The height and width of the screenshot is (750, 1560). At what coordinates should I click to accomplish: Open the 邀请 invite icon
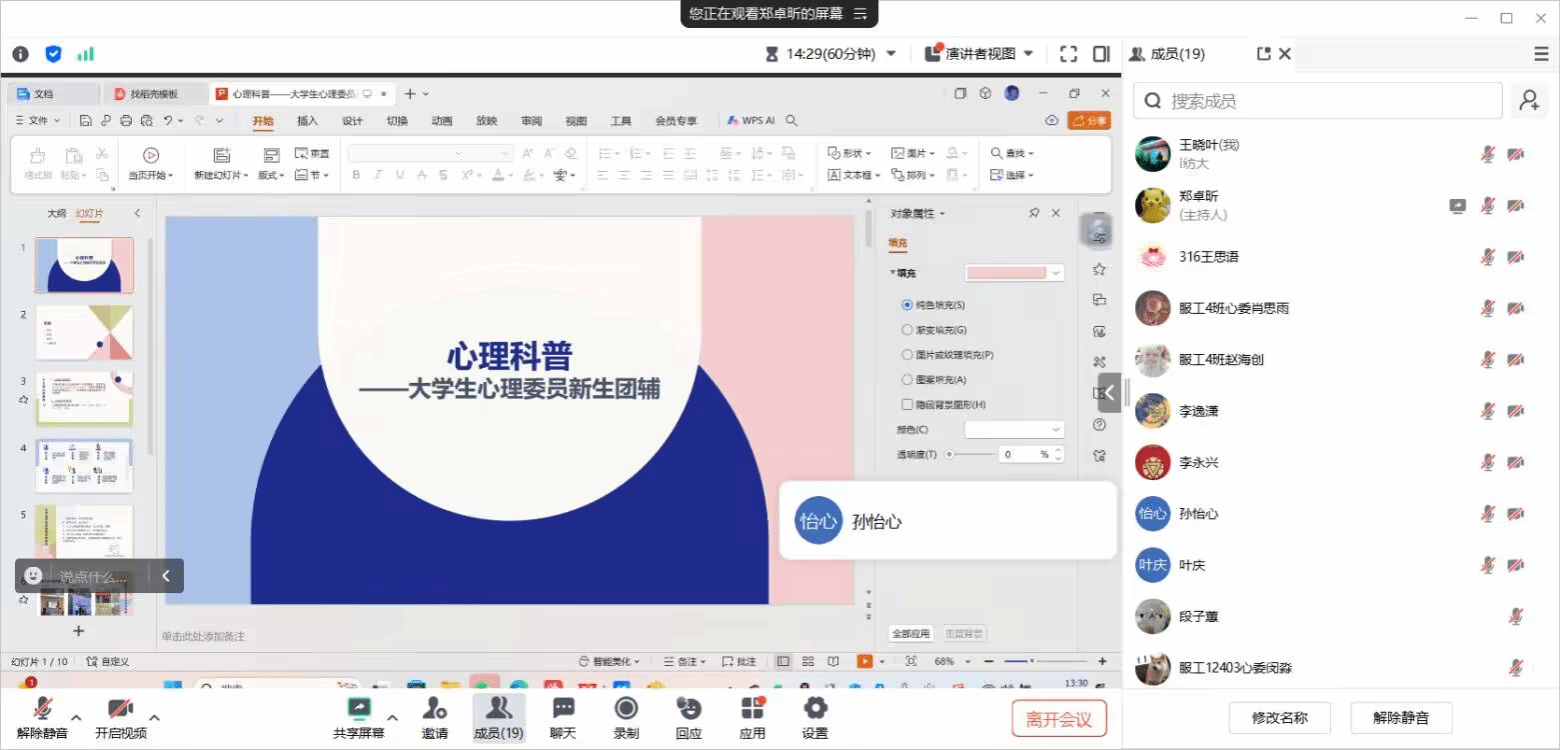[x=434, y=717]
